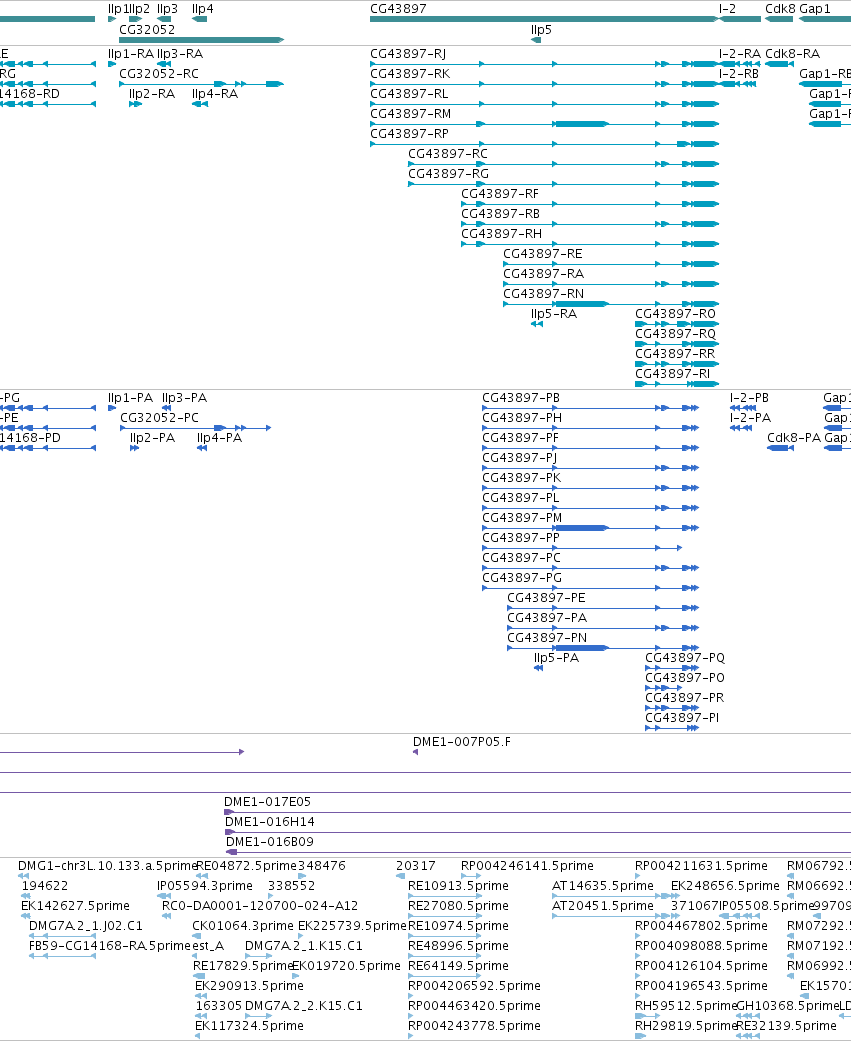851x1041 pixels.
Task: Select the CG32052 gene feature
Action: click(201, 40)
